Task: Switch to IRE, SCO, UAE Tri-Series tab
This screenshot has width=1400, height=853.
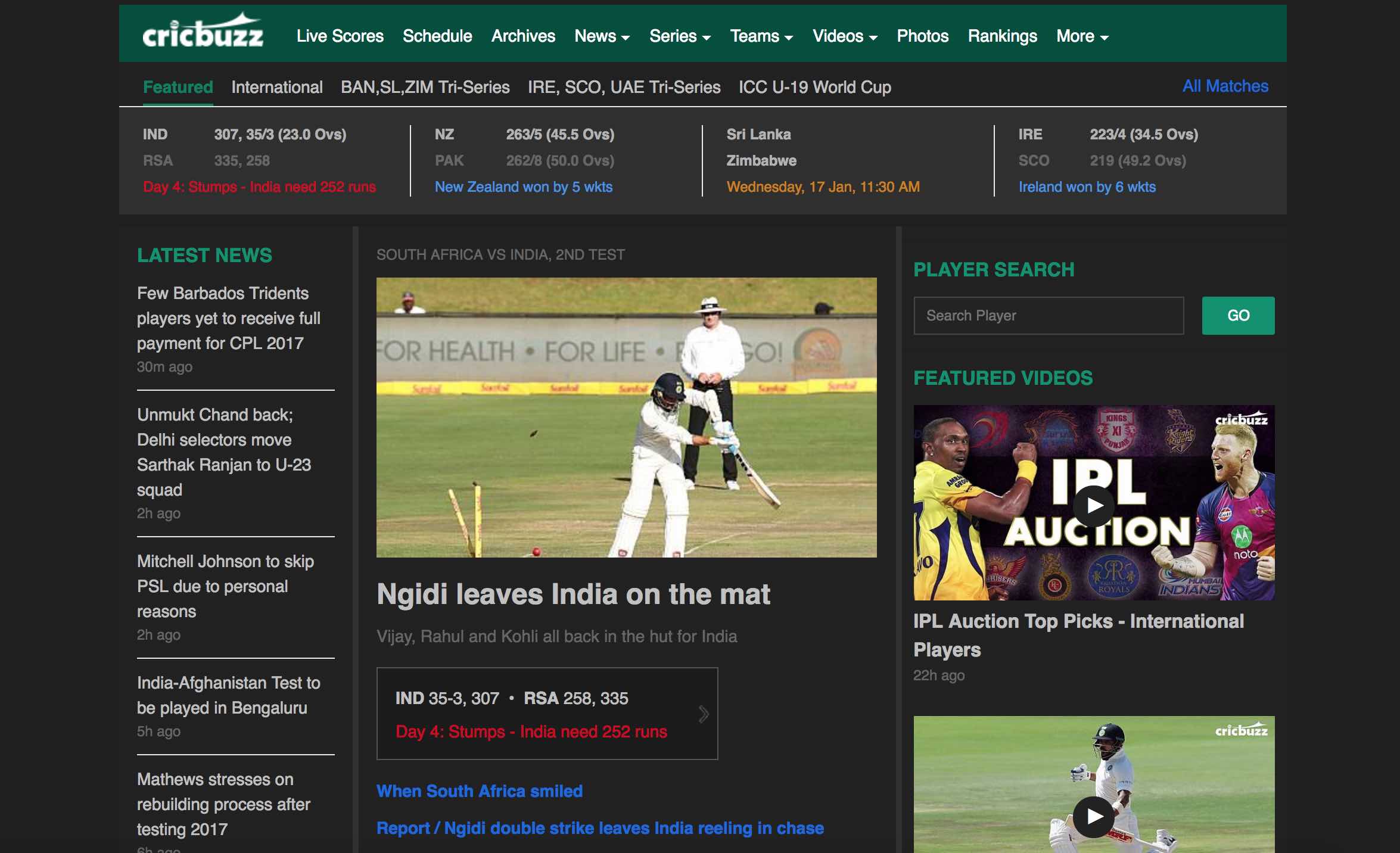Action: click(x=624, y=87)
